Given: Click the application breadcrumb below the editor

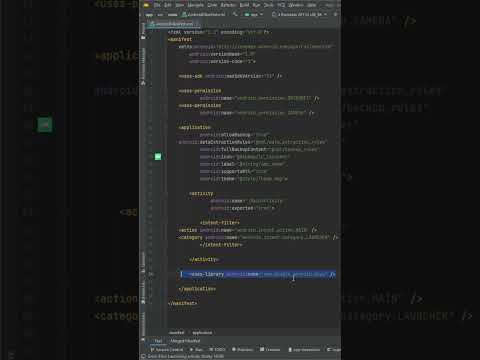Looking at the screenshot, I should click(x=202, y=333).
